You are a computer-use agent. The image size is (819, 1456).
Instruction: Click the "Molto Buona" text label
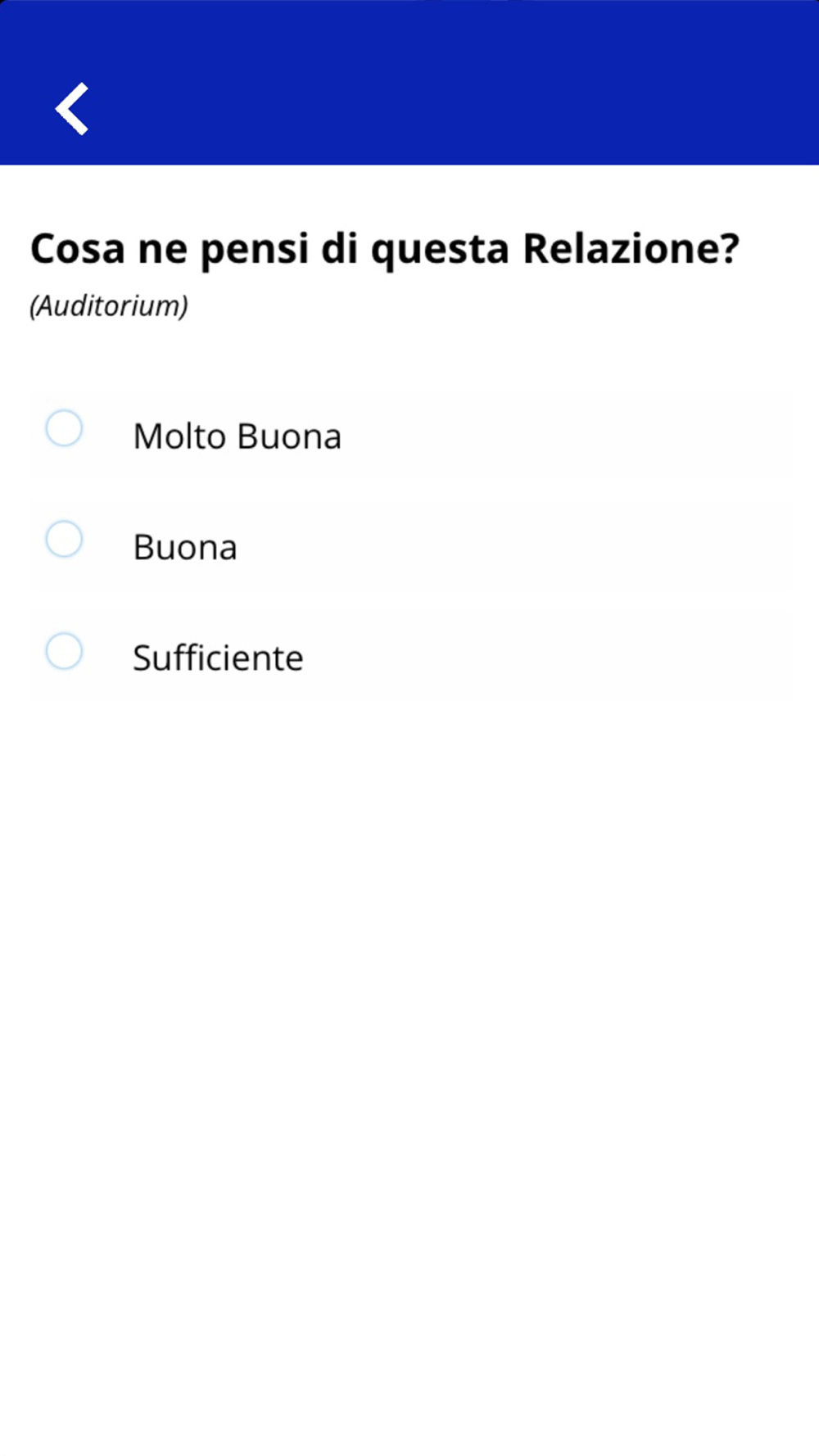pos(237,436)
